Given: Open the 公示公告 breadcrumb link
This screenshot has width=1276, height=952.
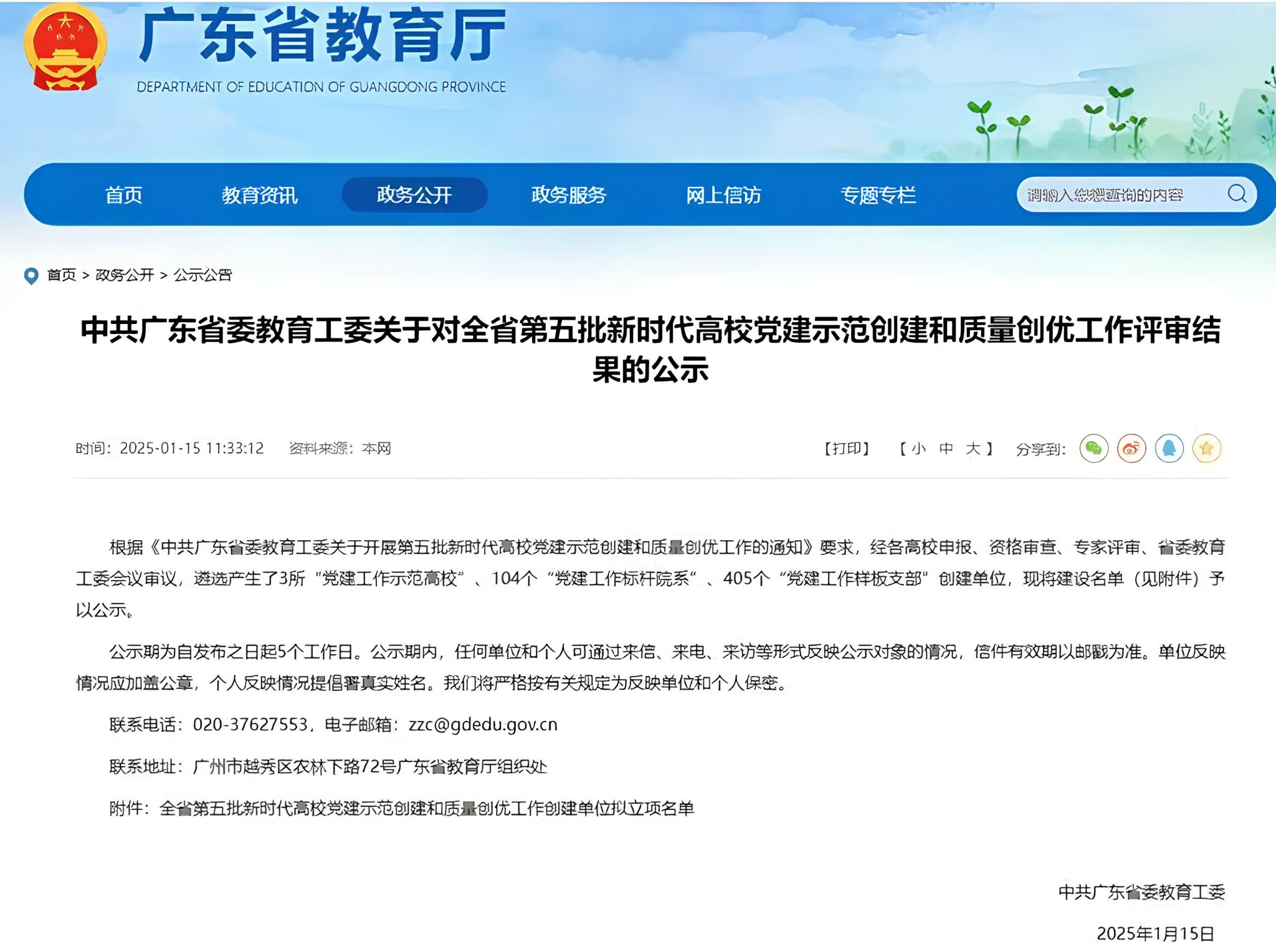Looking at the screenshot, I should coord(202,275).
